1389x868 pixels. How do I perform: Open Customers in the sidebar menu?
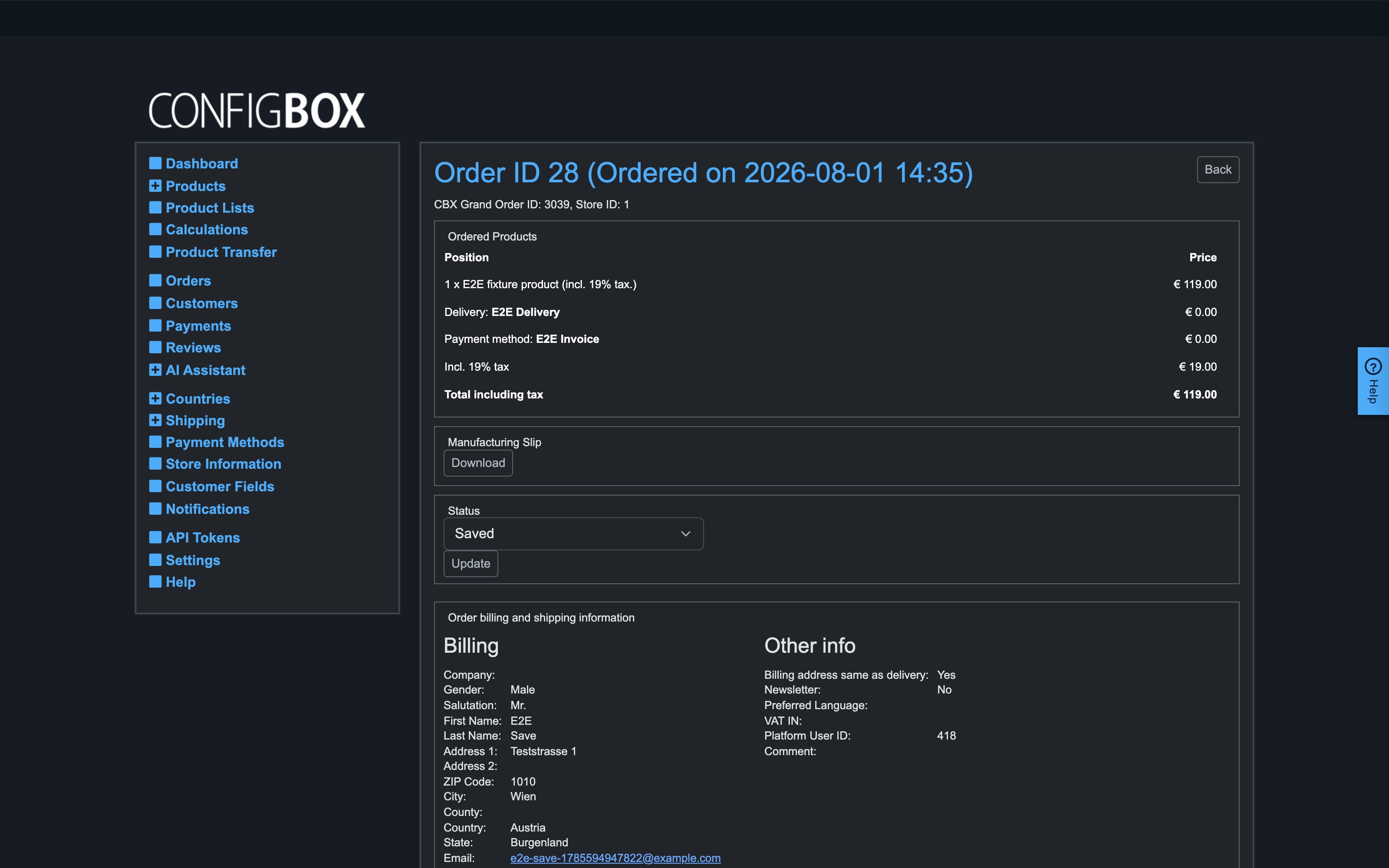pos(201,303)
